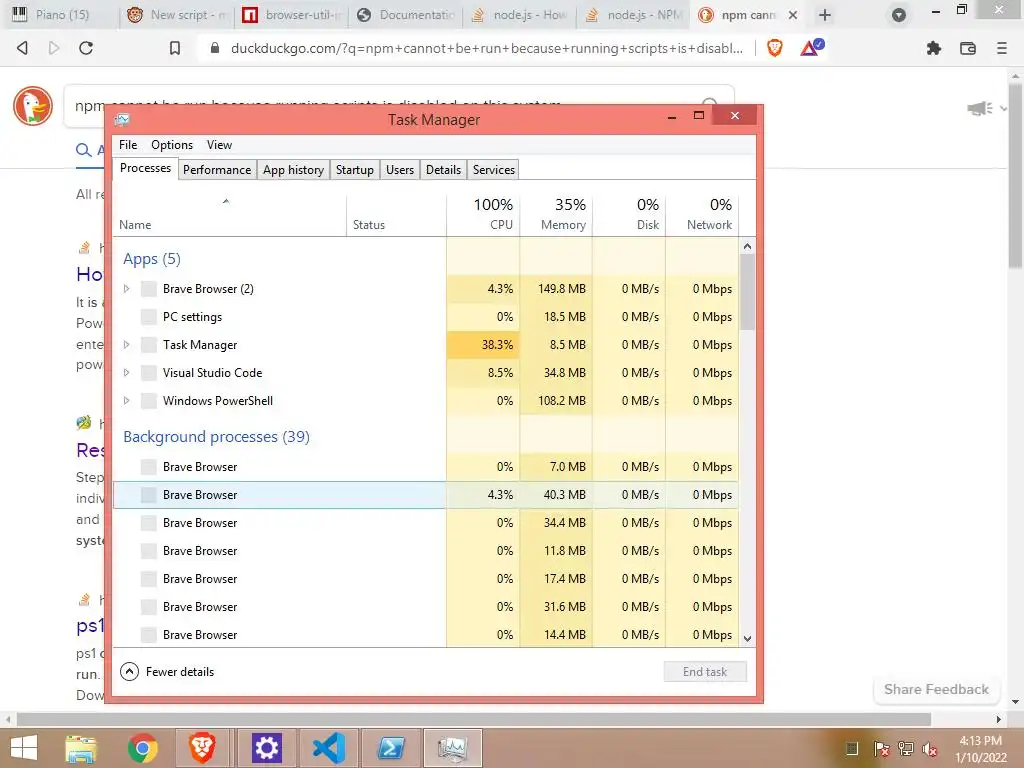Switch to the Performance tab
The width and height of the screenshot is (1024, 768).
(x=217, y=170)
